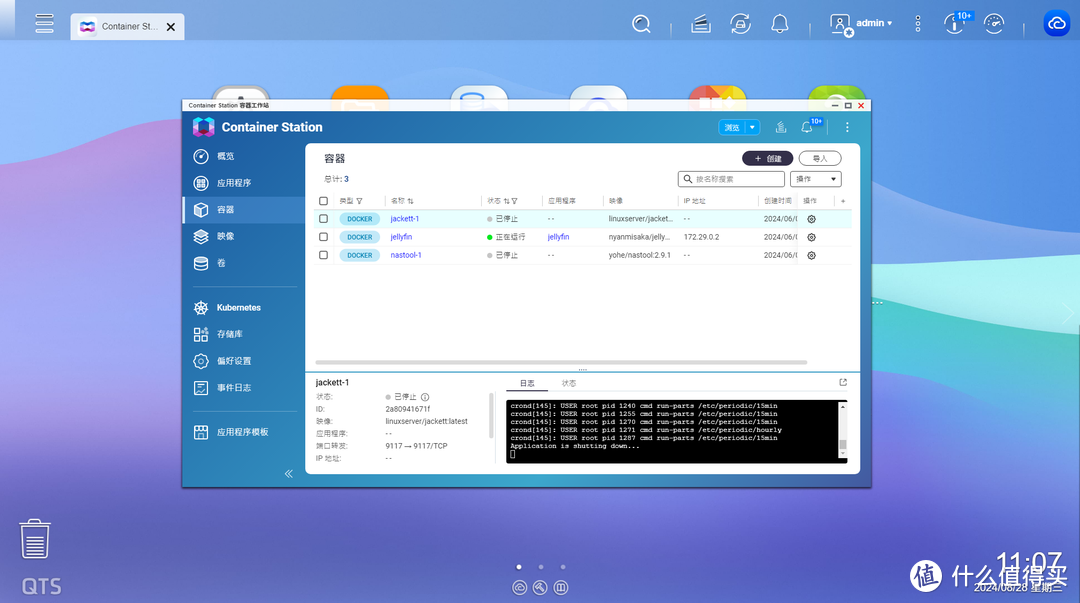Check the nastool-1 container checkbox
The image size is (1080, 603).
[323, 255]
